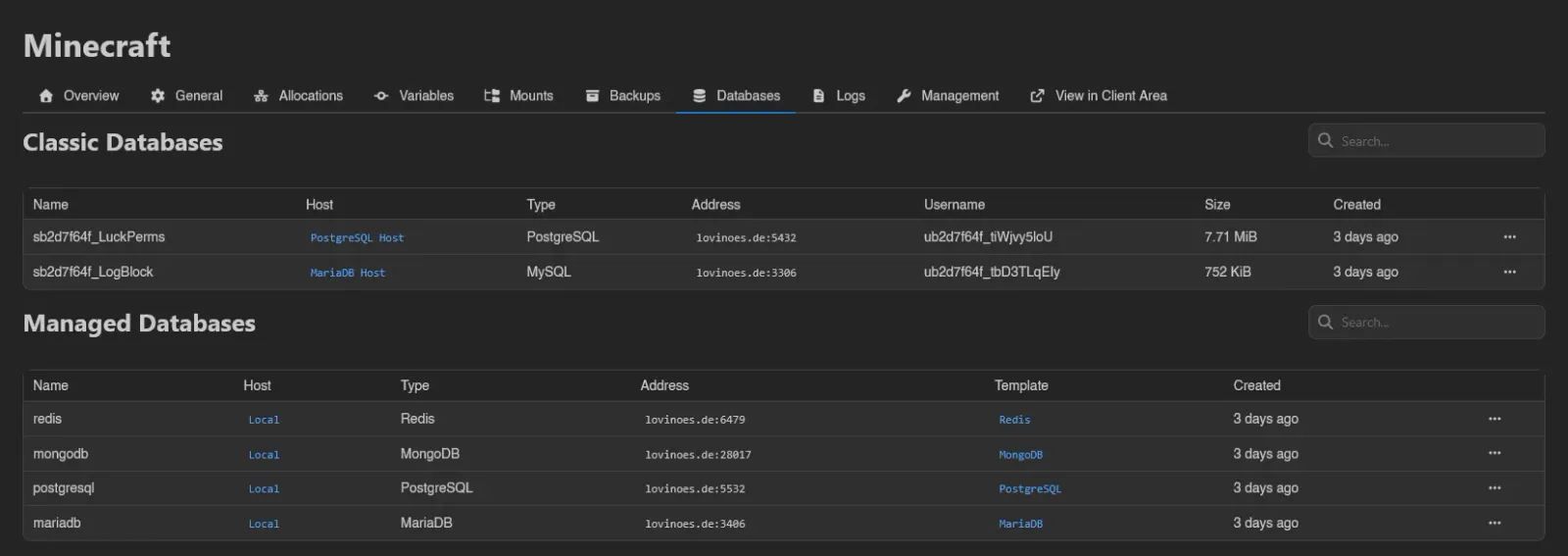Click the 752 KiB size value
The width and height of the screenshot is (1568, 556).
tap(1227, 272)
